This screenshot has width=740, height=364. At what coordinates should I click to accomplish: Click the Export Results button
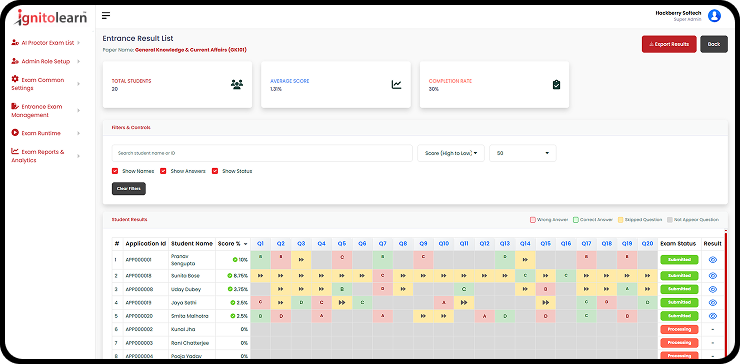[x=669, y=44]
